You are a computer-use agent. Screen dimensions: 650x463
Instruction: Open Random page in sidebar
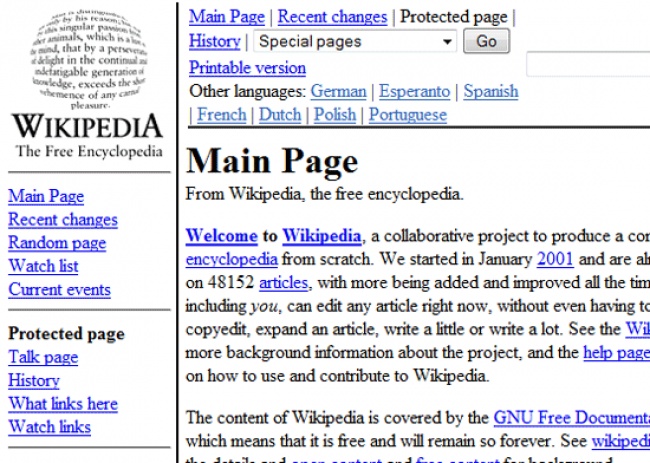pyautogui.click(x=56, y=243)
